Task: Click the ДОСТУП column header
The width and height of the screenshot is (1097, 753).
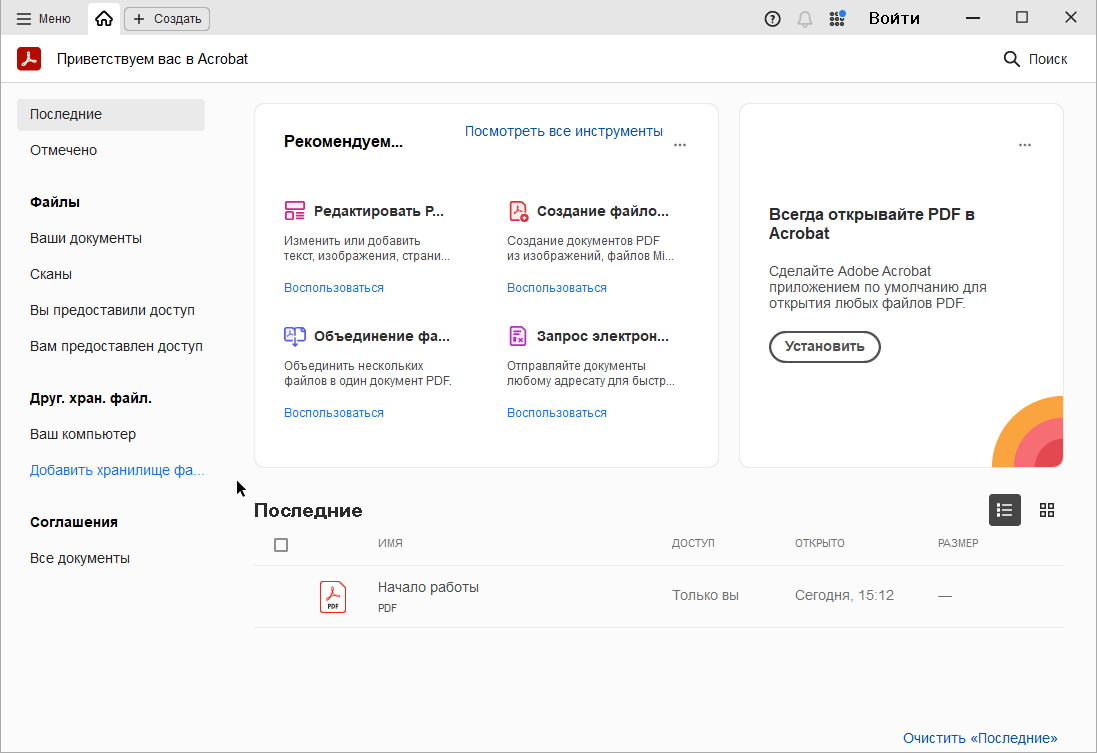Action: click(693, 544)
